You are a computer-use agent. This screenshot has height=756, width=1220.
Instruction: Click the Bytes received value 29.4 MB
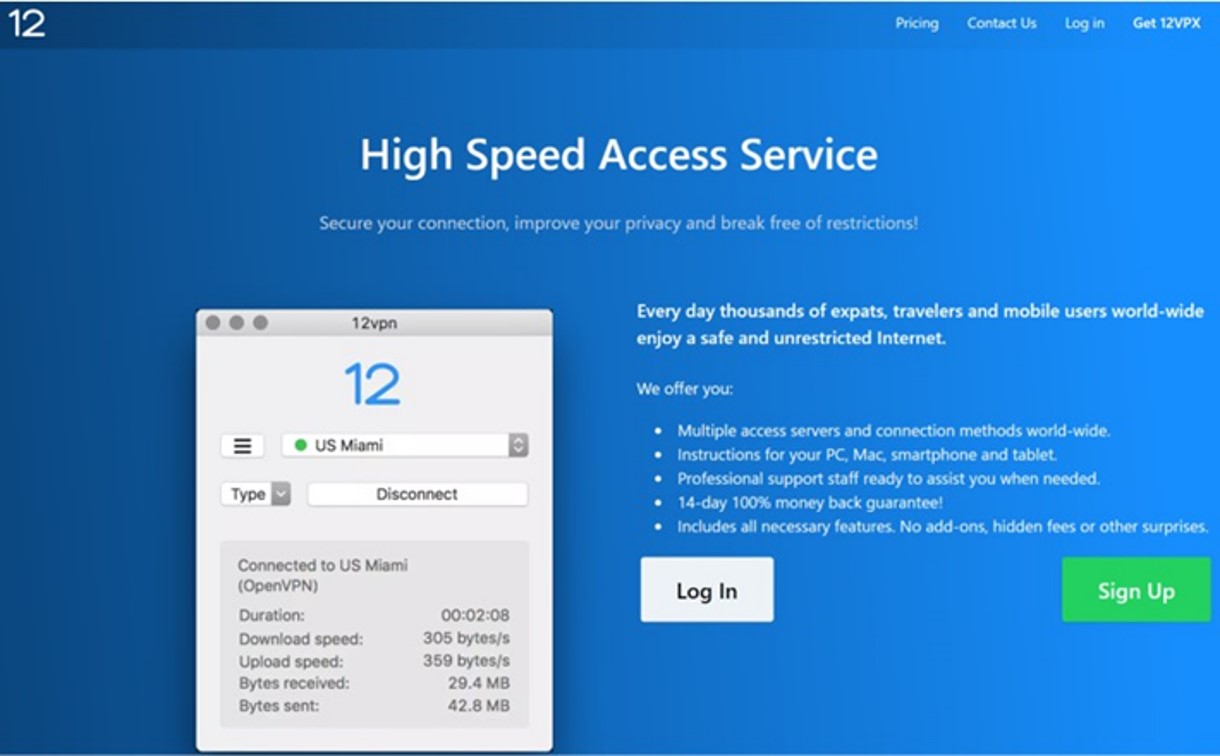point(479,683)
